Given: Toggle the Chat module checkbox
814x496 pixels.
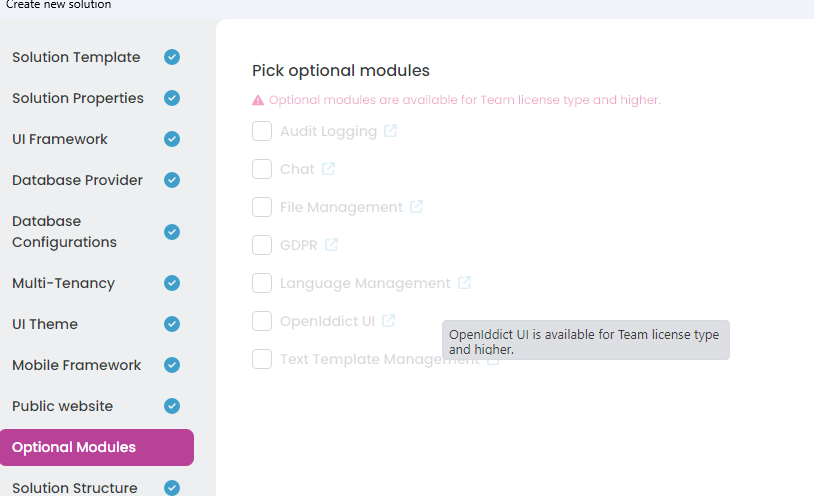Looking at the screenshot, I should click(x=262, y=169).
